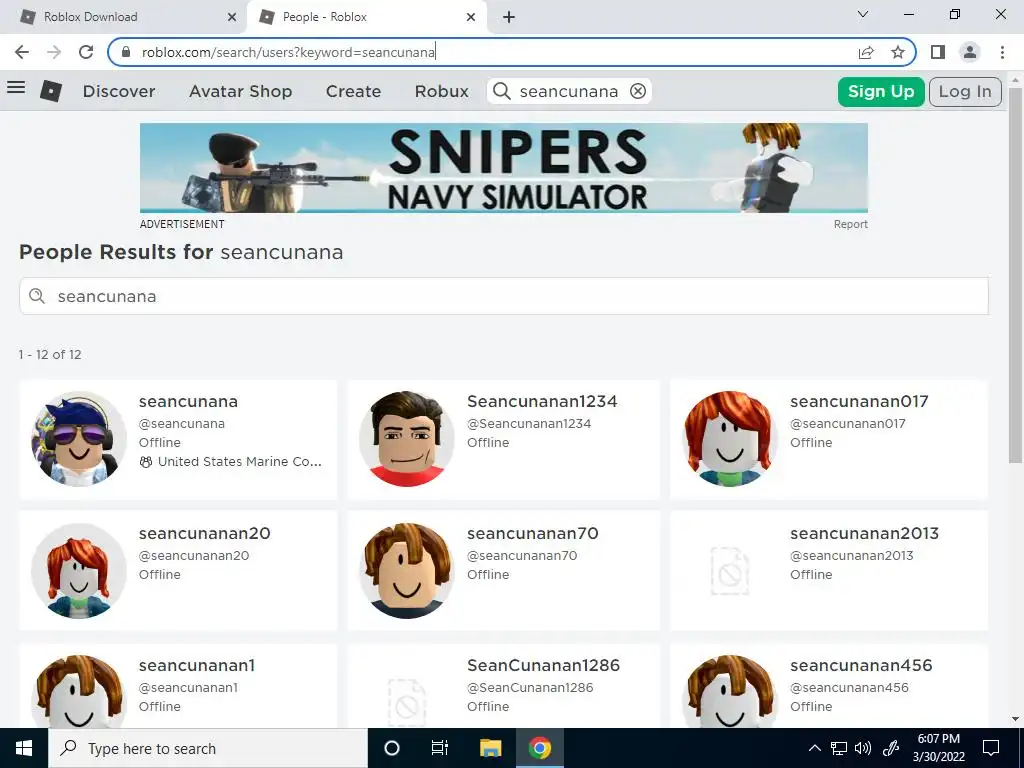
Task: Reload the page with refresh icon
Action: point(86,52)
